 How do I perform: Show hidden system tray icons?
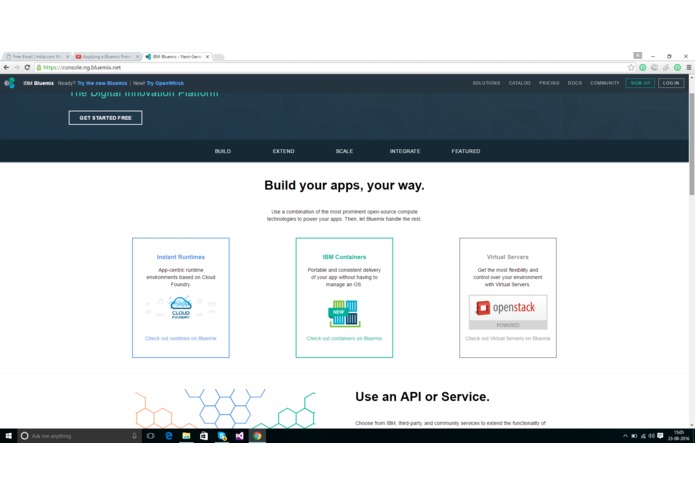[x=625, y=436]
